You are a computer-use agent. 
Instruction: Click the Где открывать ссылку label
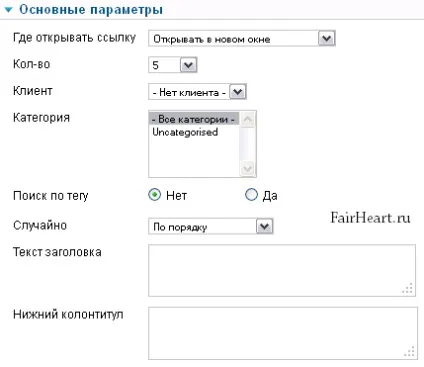(74, 38)
